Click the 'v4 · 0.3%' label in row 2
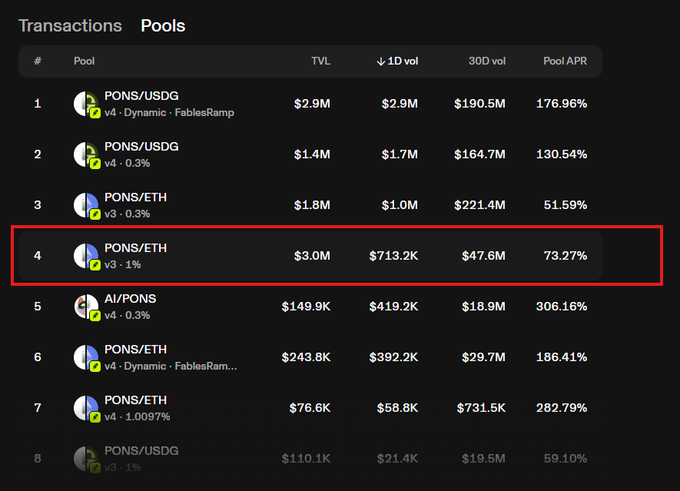The height and width of the screenshot is (491, 680). (x=127, y=164)
